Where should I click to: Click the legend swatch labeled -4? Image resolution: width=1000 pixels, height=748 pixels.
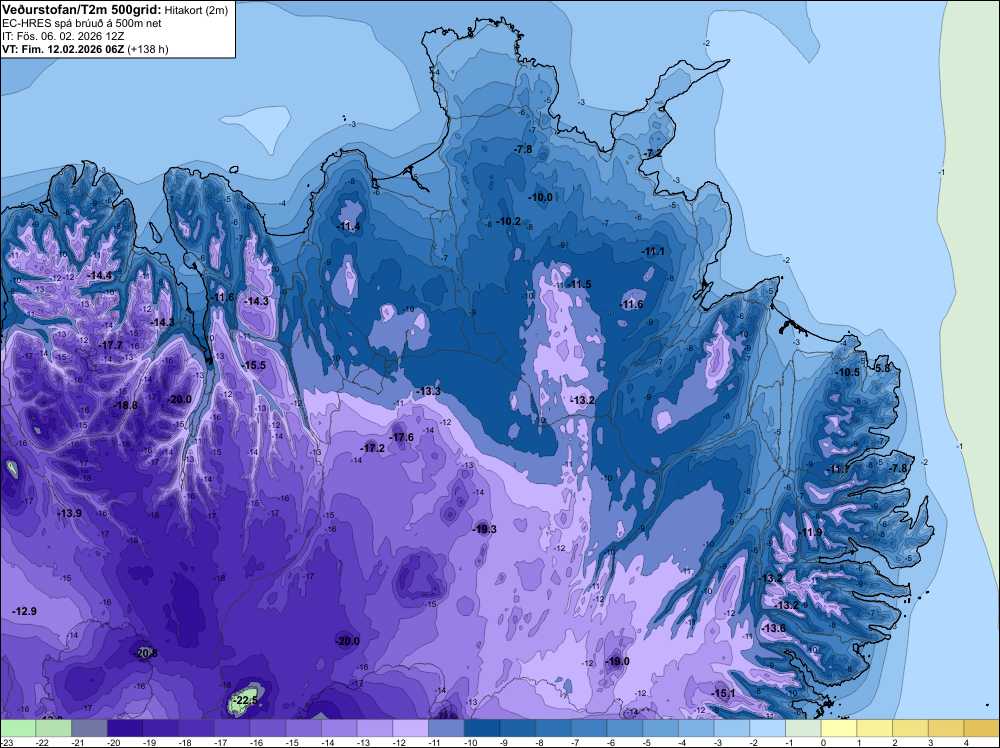pos(696,728)
